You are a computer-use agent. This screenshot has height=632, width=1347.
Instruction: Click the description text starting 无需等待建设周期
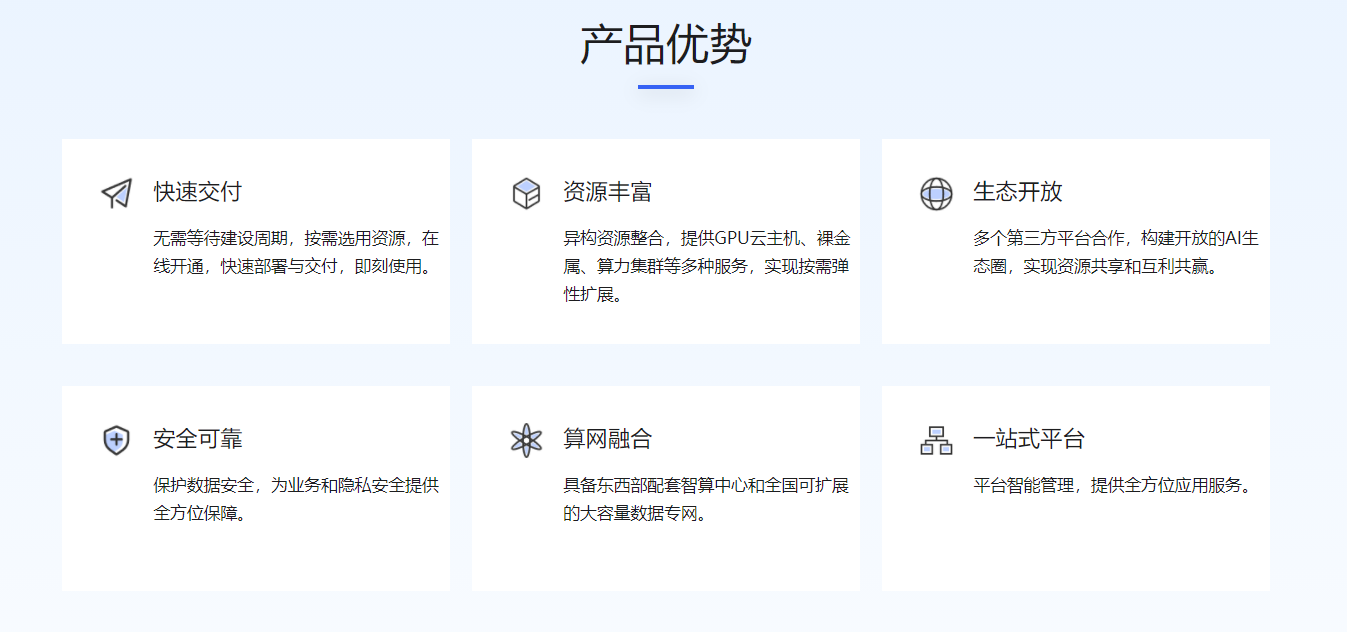(x=296, y=253)
